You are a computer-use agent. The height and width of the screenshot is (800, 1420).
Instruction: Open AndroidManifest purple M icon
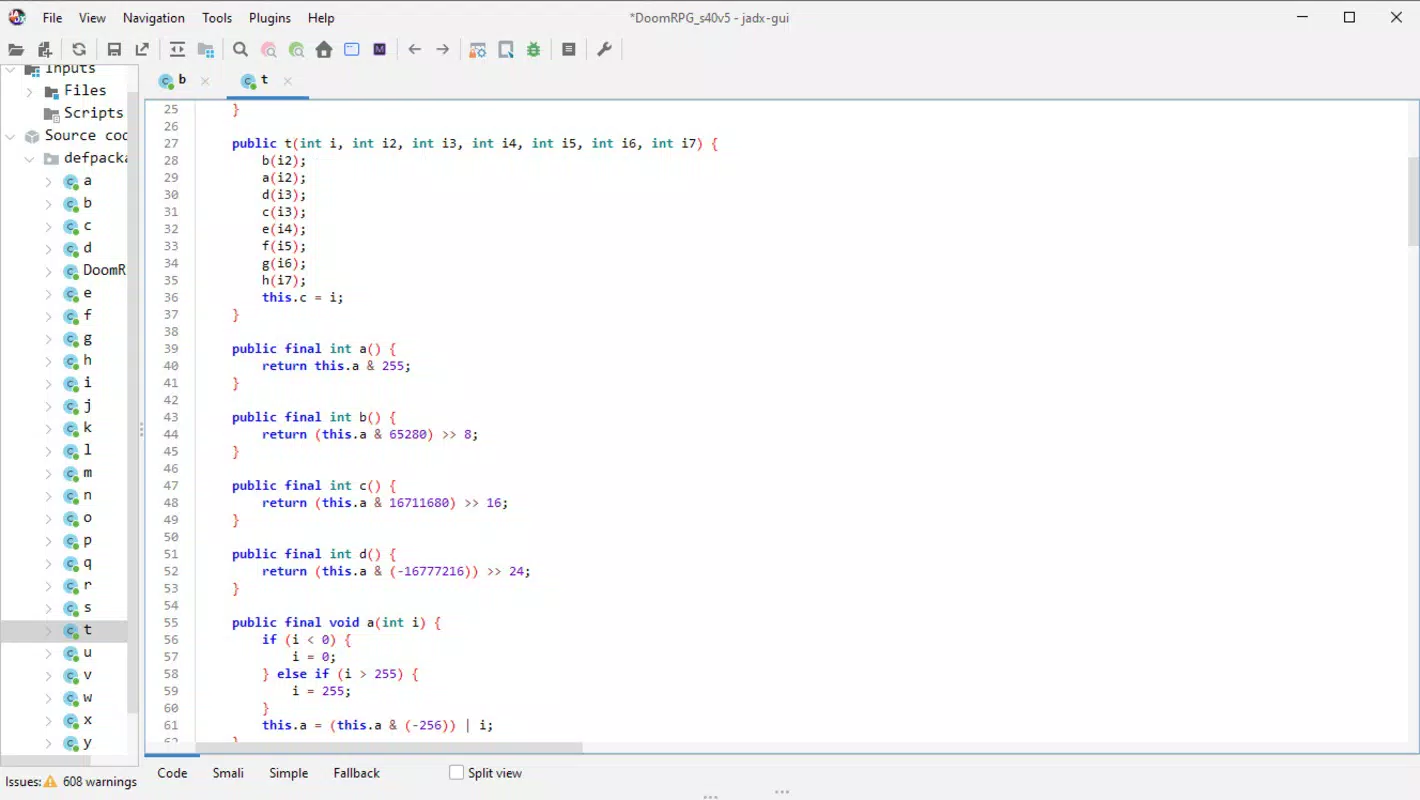click(x=380, y=49)
